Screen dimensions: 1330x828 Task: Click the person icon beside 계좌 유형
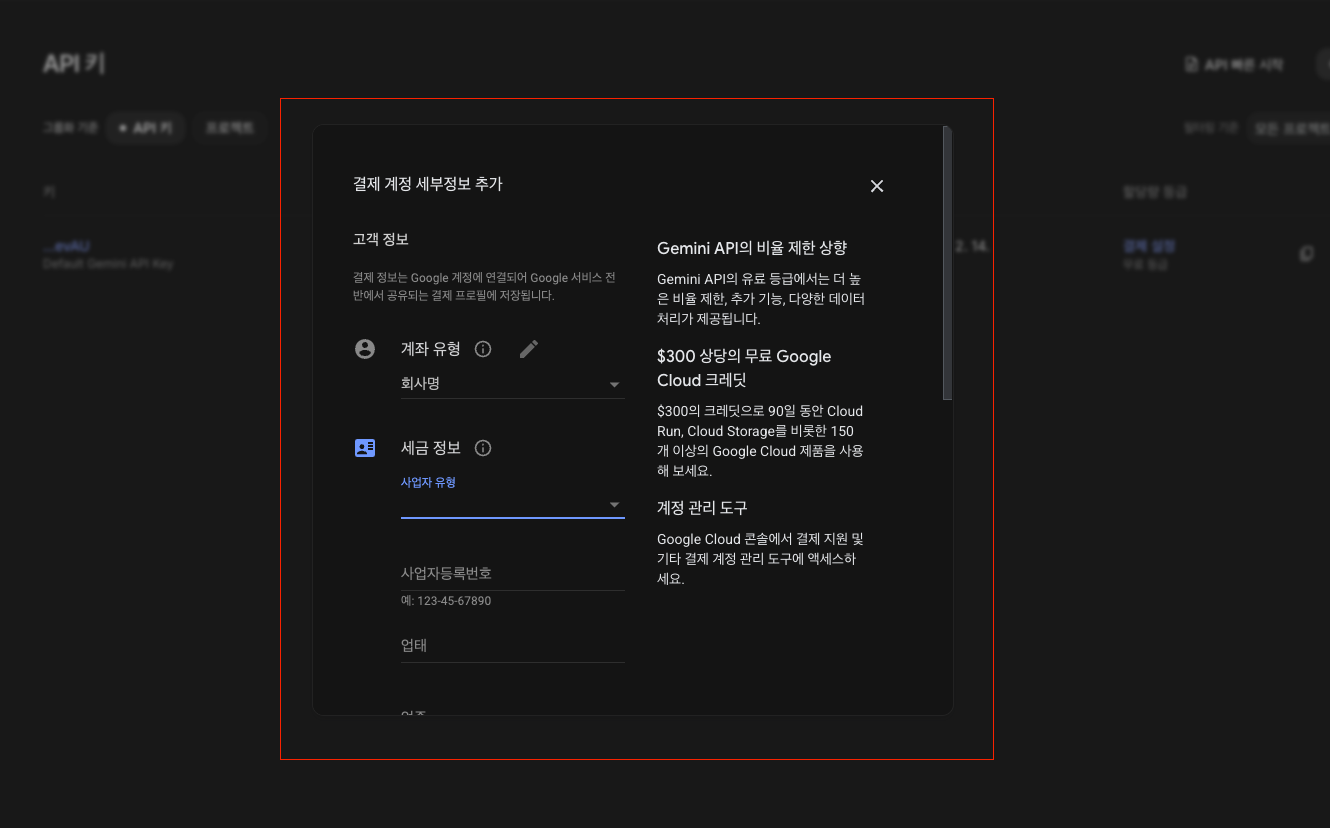point(365,349)
